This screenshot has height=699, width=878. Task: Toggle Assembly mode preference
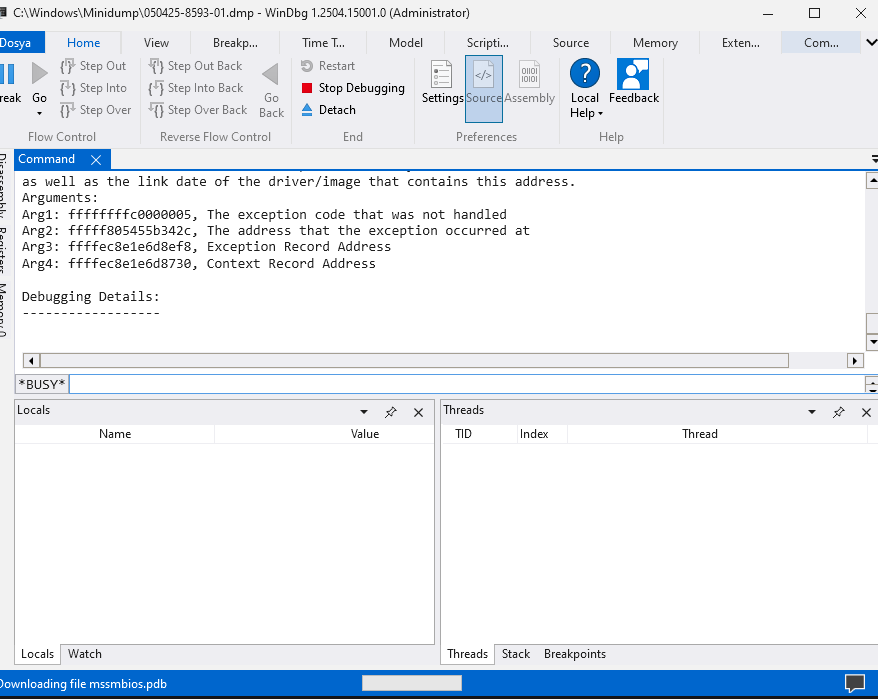coord(529,82)
